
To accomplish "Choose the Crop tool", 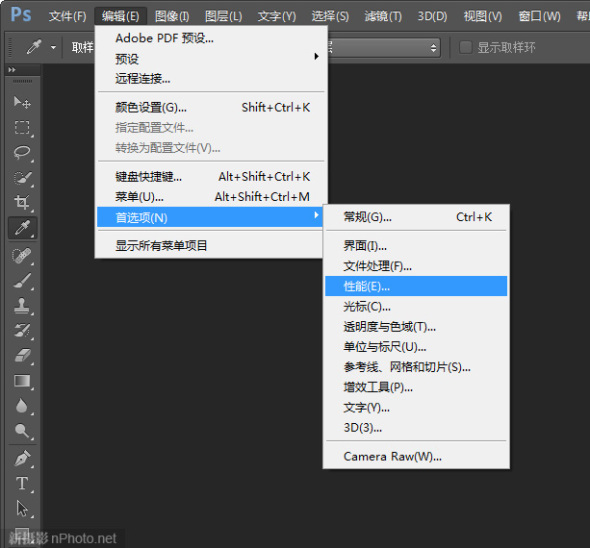I will 22,202.
